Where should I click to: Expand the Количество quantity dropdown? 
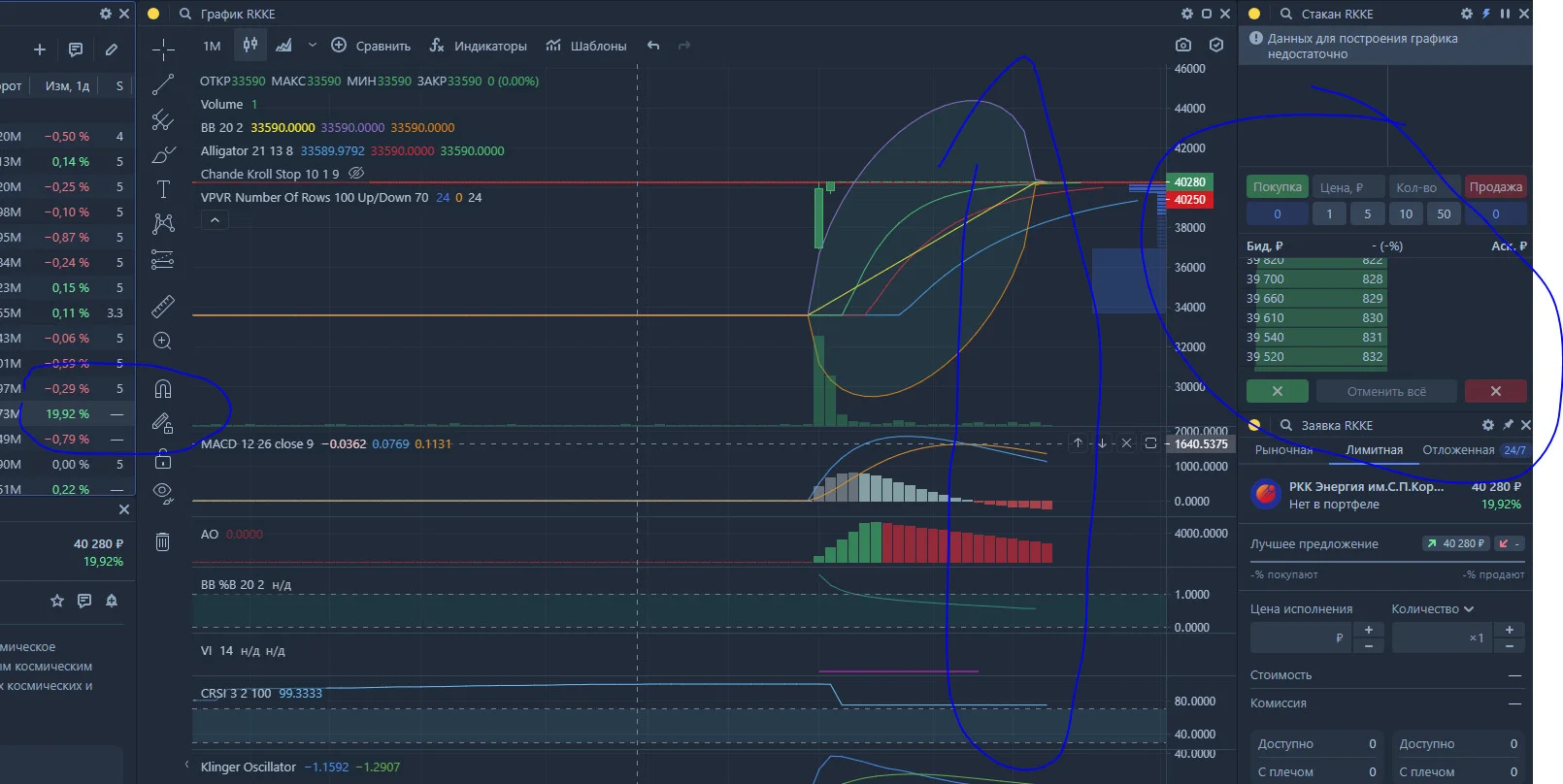pyautogui.click(x=1433, y=609)
